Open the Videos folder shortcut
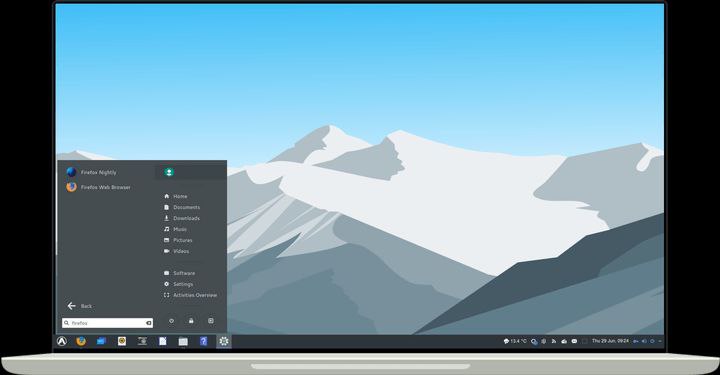Viewport: 720px width, 375px height. coord(176,251)
